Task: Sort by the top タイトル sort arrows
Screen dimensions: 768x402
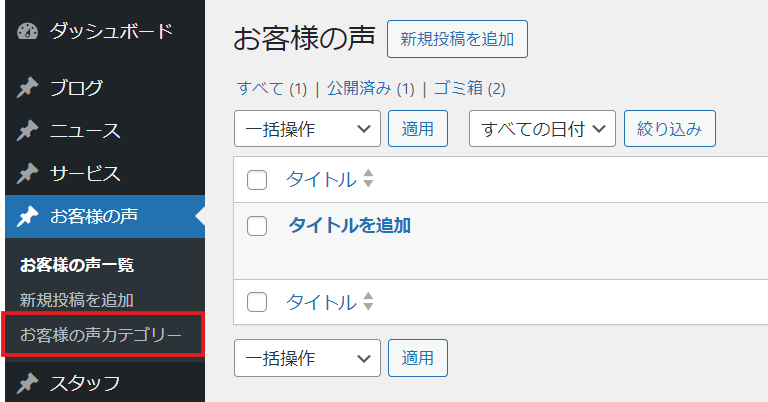Action: 368,179
